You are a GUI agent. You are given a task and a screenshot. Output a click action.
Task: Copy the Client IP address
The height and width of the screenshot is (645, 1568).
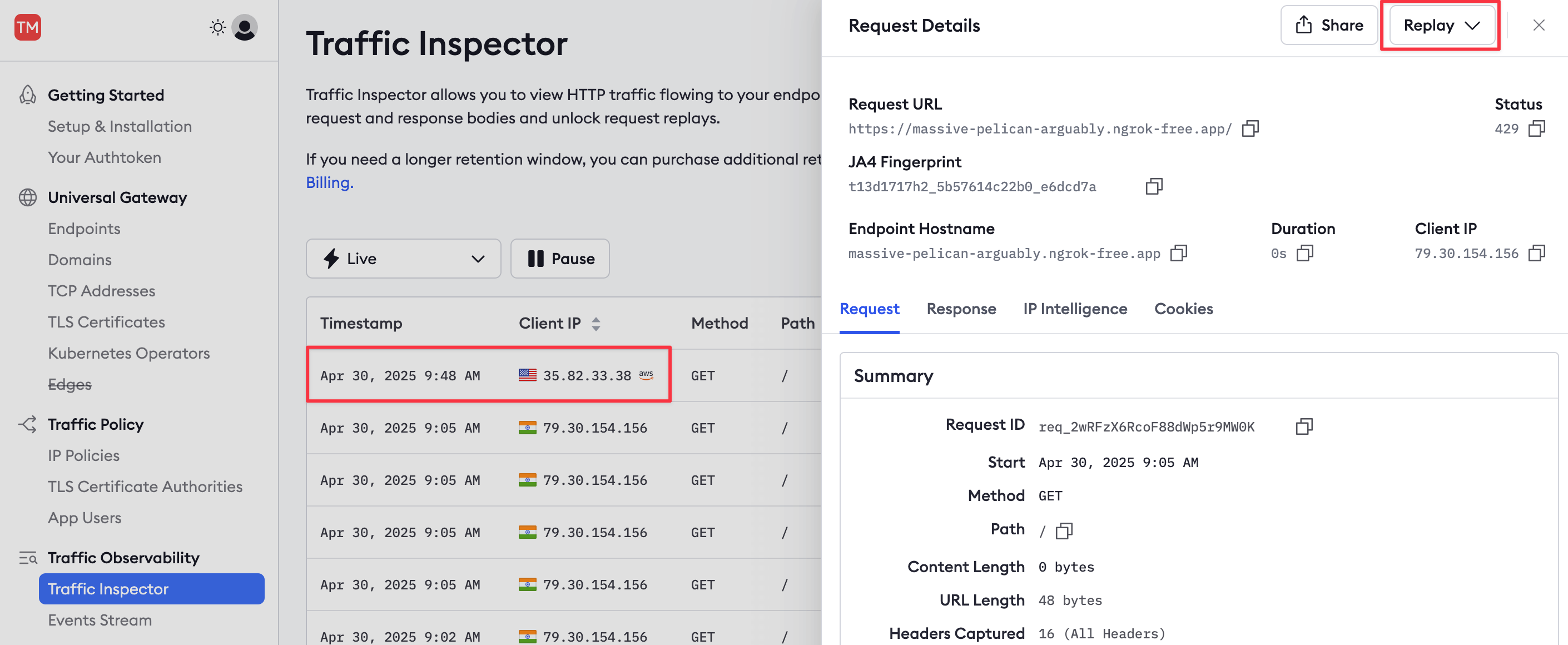(1536, 253)
